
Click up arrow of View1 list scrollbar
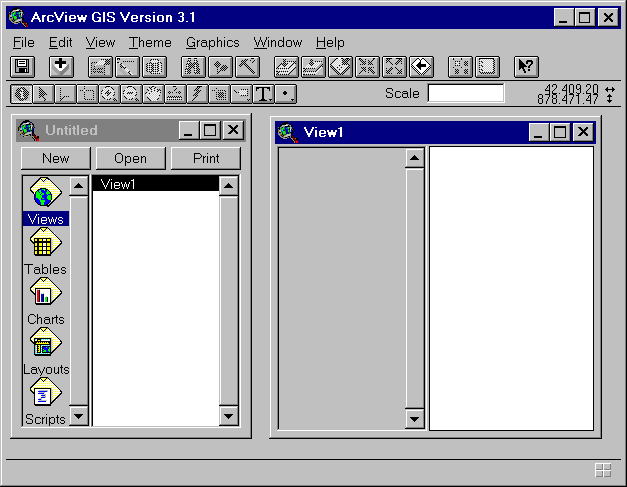(x=229, y=186)
